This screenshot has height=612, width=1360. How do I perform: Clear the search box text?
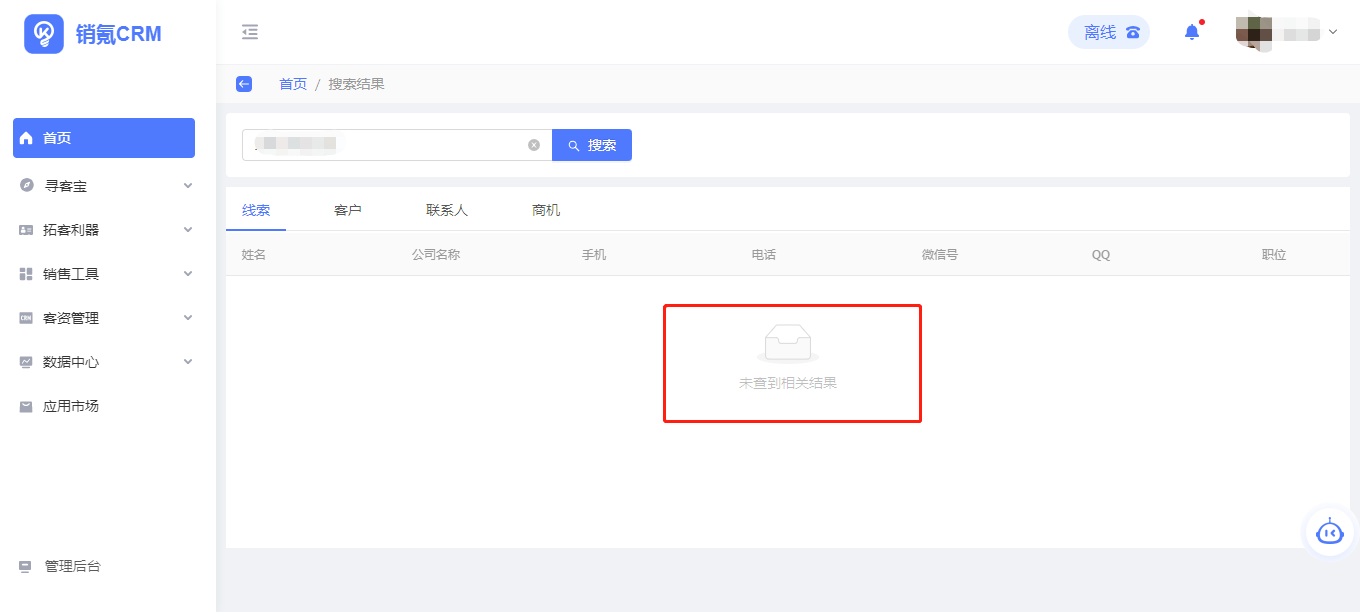pyautogui.click(x=534, y=145)
